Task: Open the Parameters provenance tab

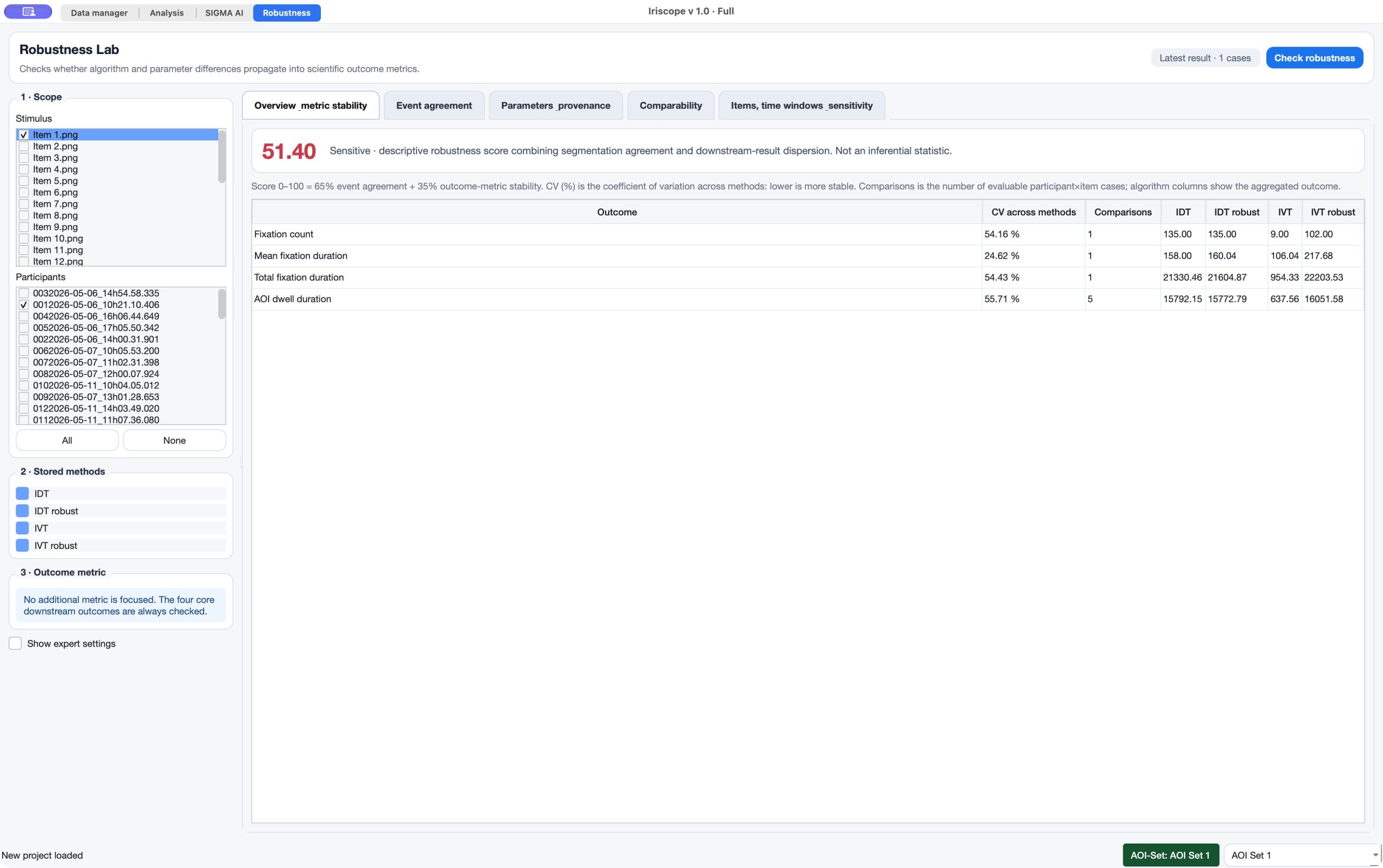Action: pyautogui.click(x=555, y=106)
